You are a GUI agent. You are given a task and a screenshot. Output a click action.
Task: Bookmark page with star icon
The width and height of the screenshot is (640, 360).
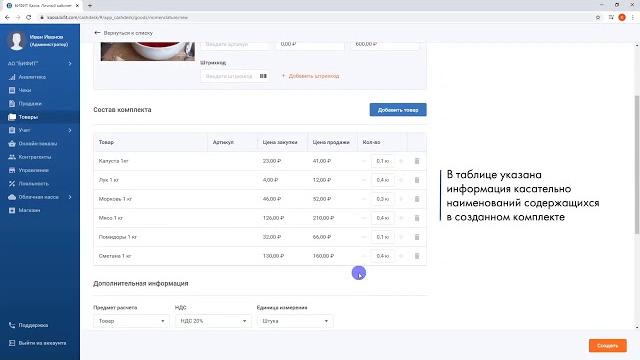point(598,18)
